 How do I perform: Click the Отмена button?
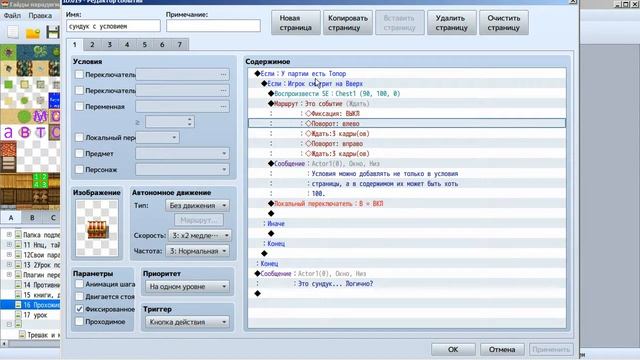click(502, 349)
